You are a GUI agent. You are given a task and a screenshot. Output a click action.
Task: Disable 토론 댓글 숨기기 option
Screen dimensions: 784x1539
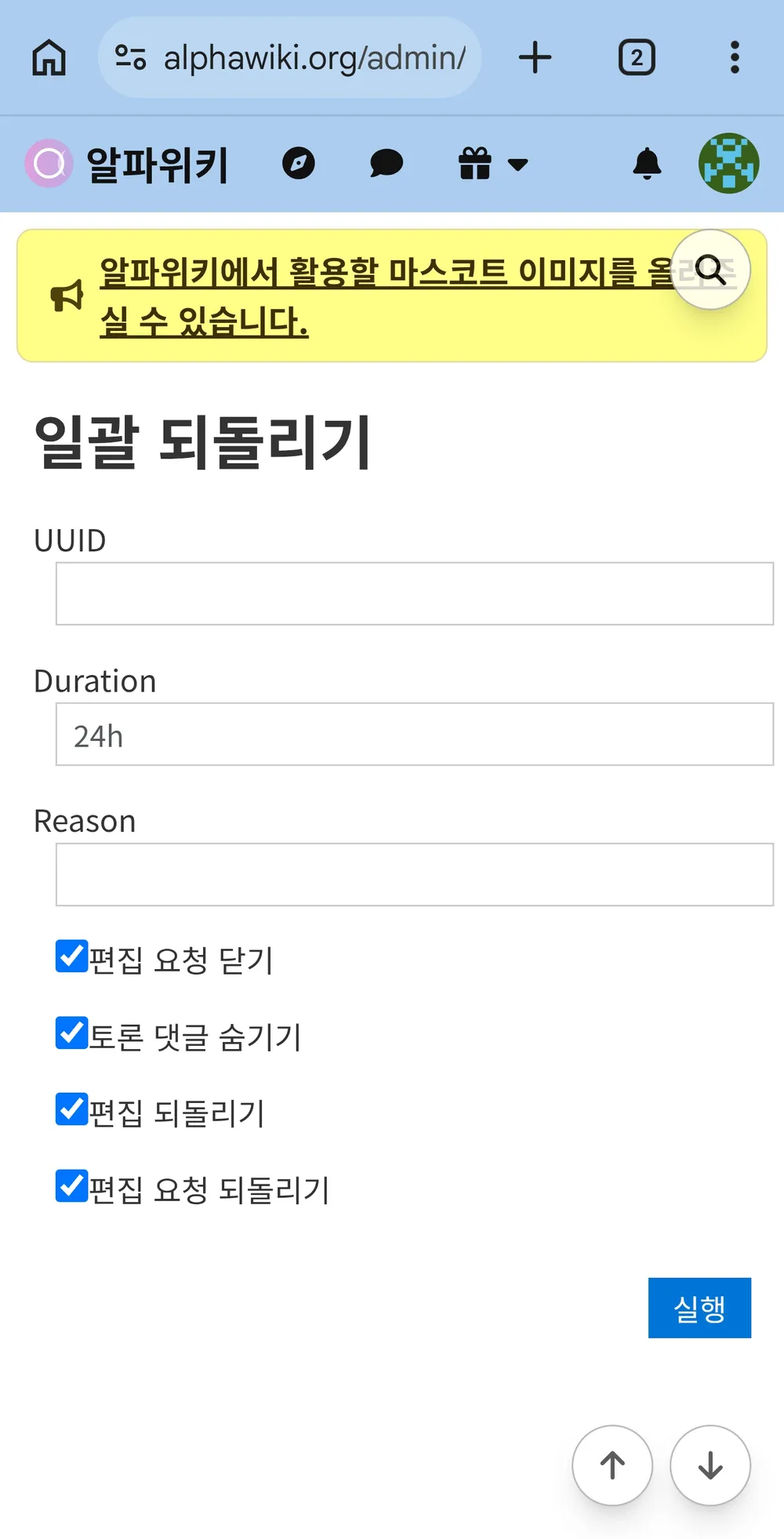(x=71, y=1033)
